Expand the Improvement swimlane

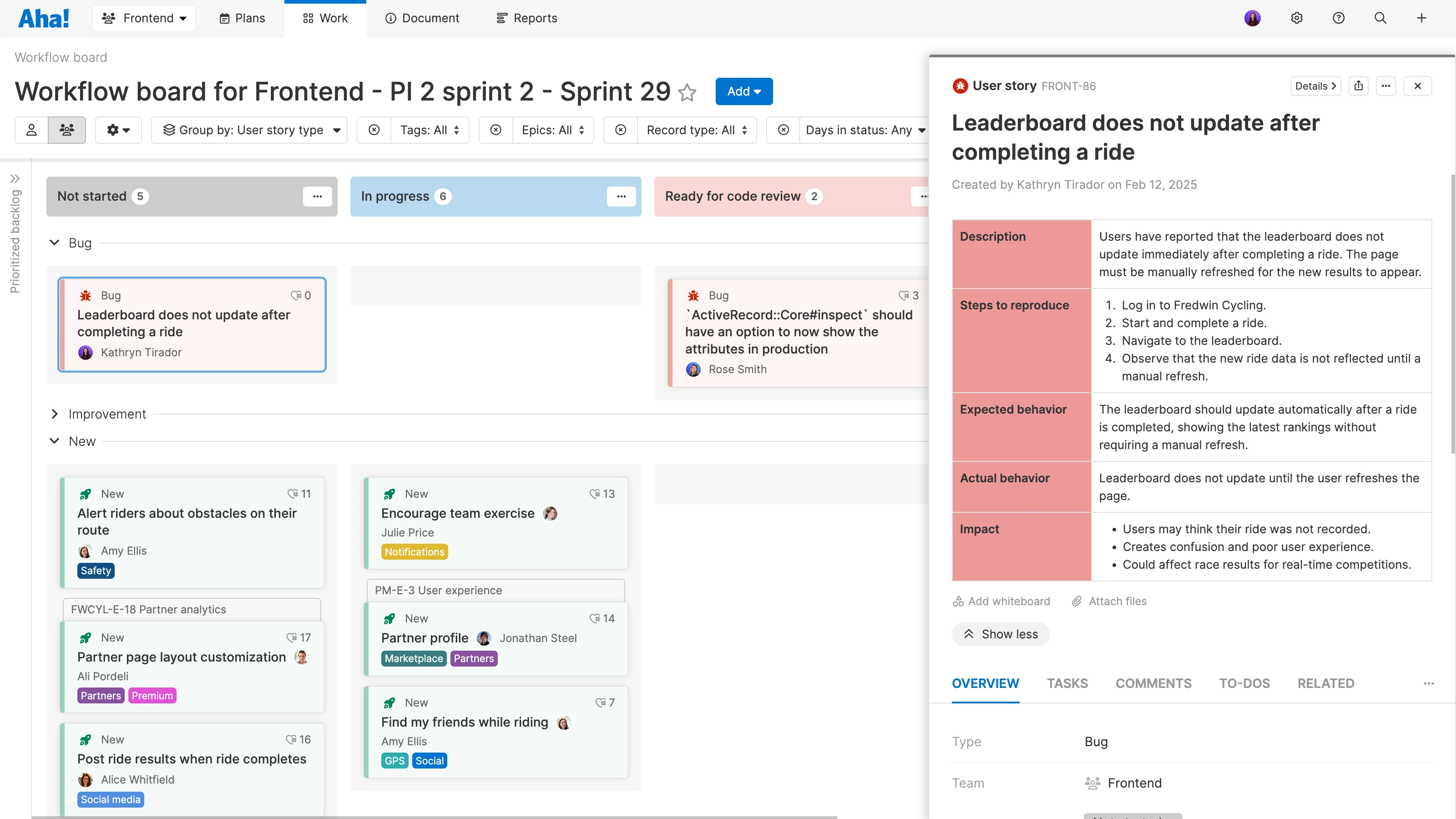[x=55, y=414]
